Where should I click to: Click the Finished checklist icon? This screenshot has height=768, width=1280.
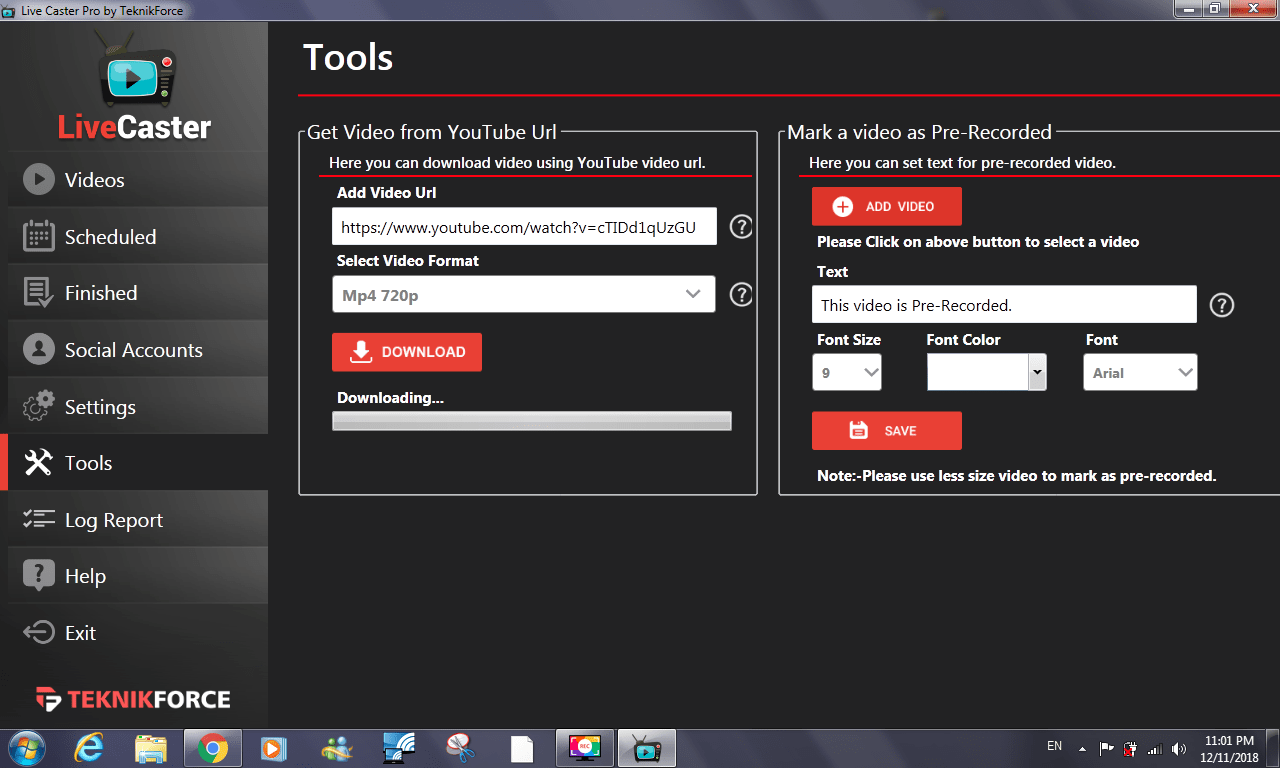39,293
